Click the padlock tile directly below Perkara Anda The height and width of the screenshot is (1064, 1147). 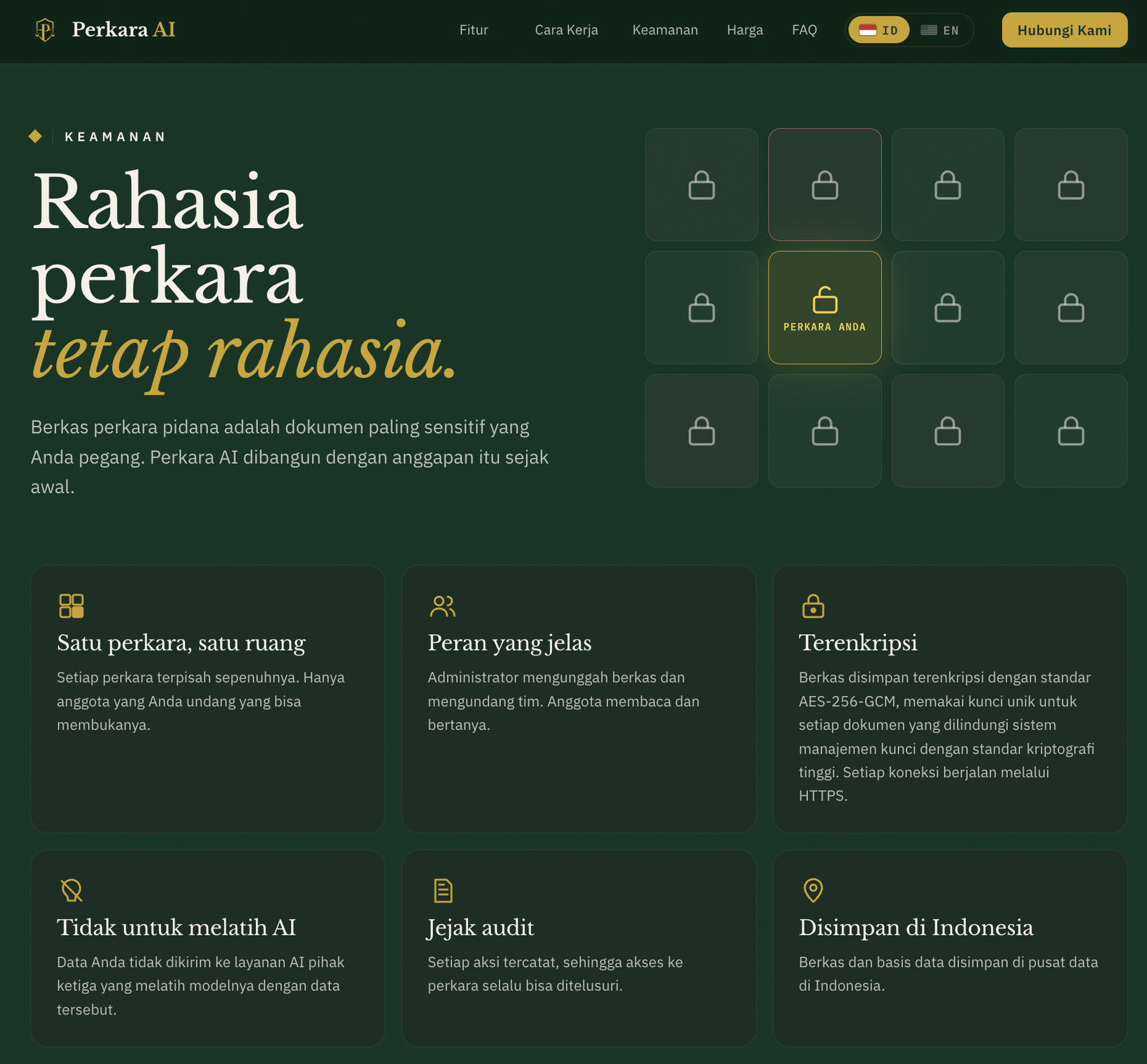(x=825, y=431)
